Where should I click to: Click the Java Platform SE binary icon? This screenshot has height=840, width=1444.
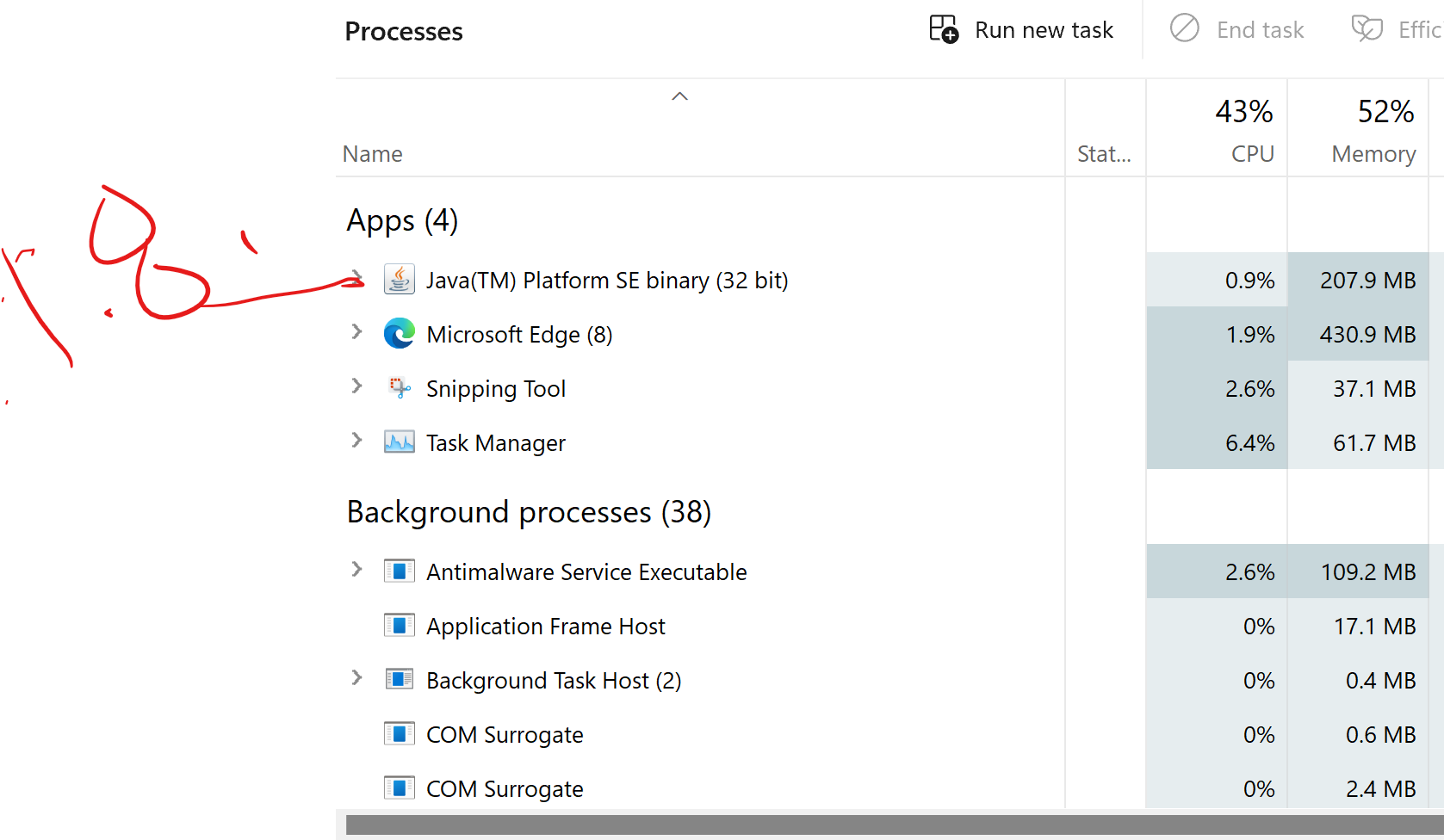(399, 280)
